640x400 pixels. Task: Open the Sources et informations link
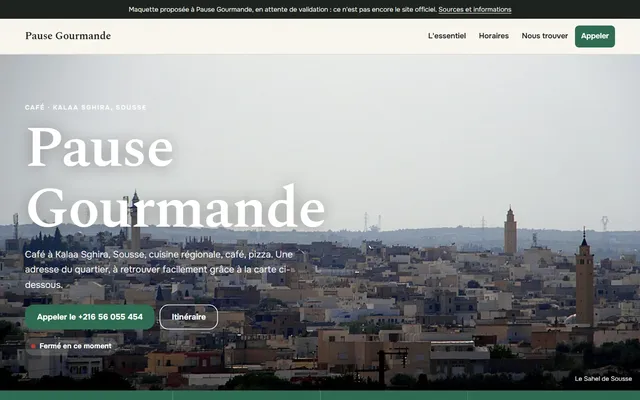coord(475,9)
